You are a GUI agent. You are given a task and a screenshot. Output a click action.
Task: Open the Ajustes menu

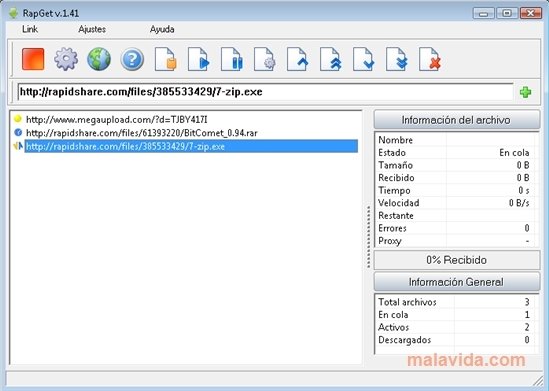click(92, 29)
